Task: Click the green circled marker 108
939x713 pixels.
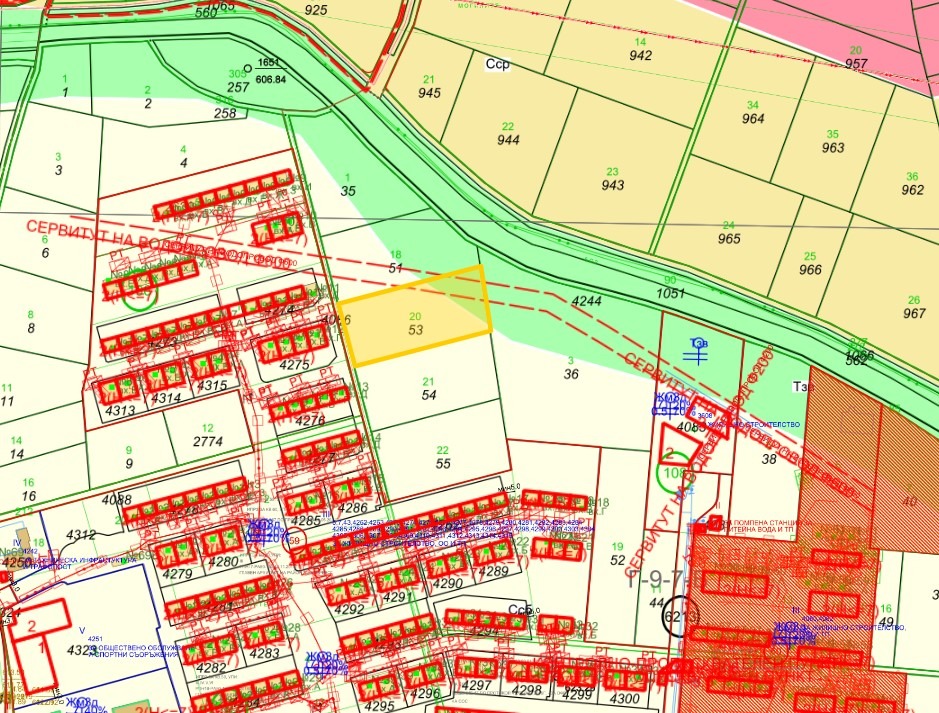Action: pos(673,471)
